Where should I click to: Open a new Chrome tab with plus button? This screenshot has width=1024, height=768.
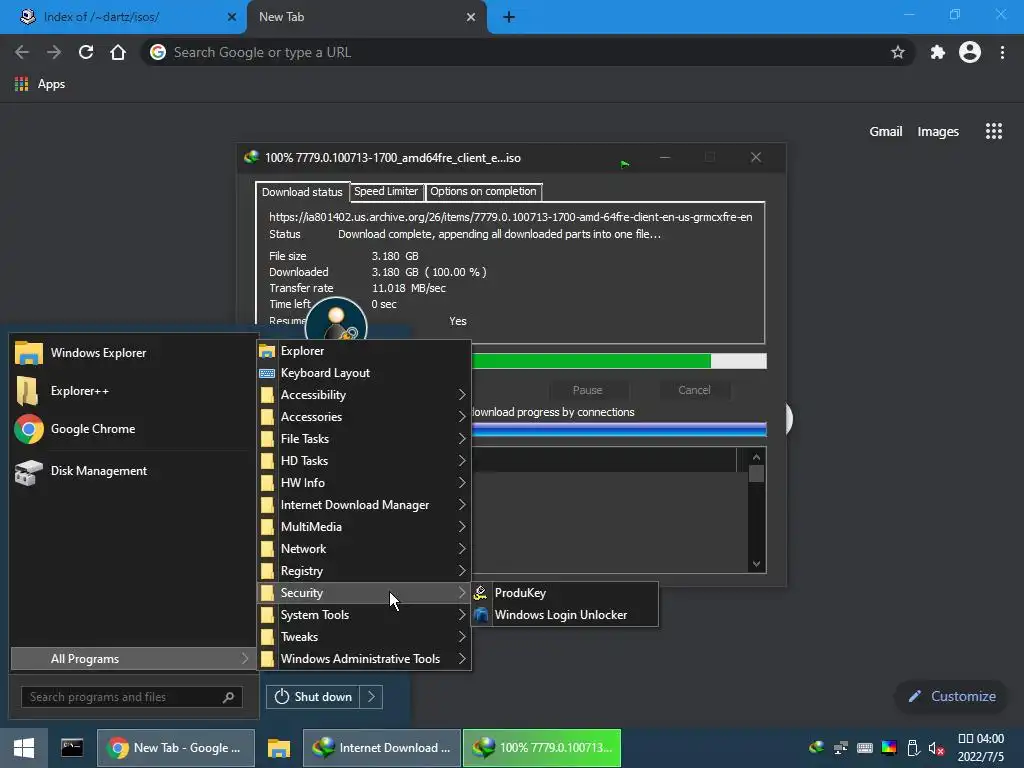click(509, 17)
